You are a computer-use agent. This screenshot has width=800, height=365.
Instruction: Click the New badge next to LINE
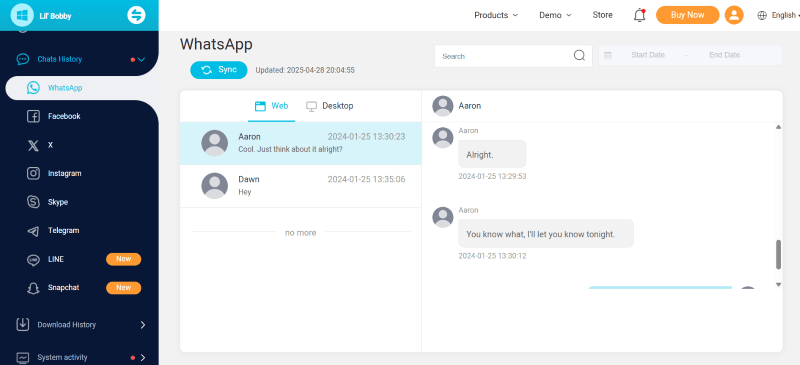[x=123, y=259]
